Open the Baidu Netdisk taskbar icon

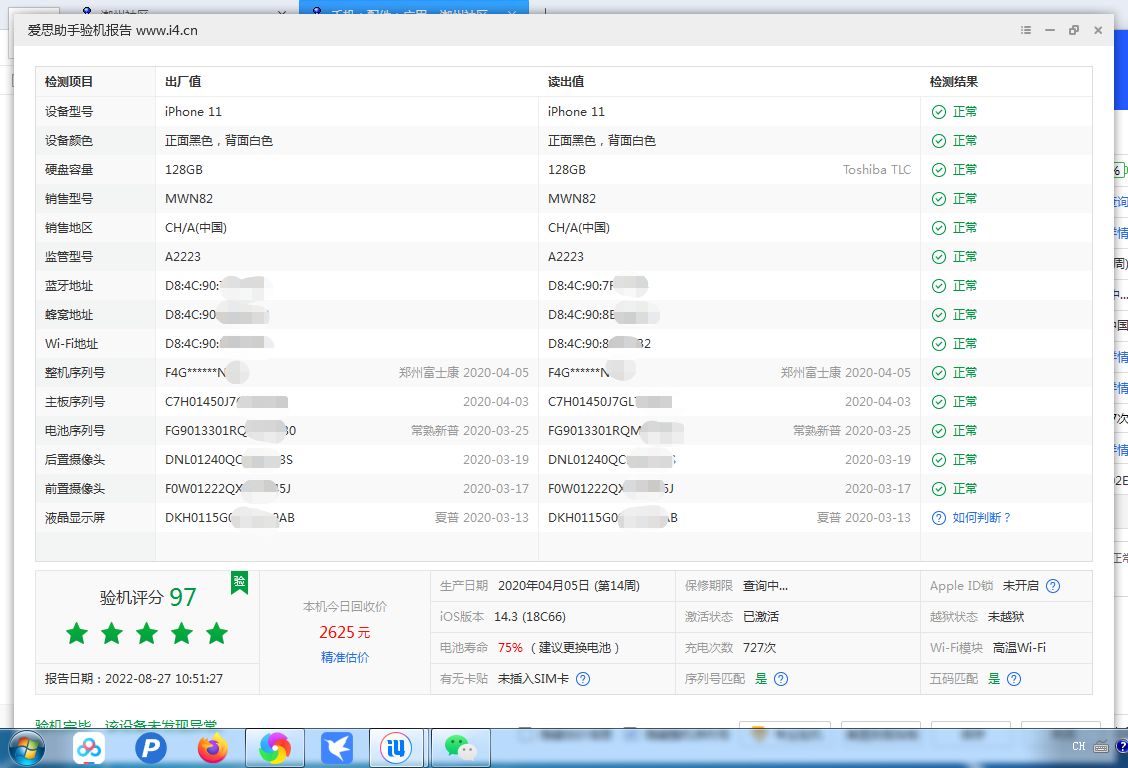[89, 748]
